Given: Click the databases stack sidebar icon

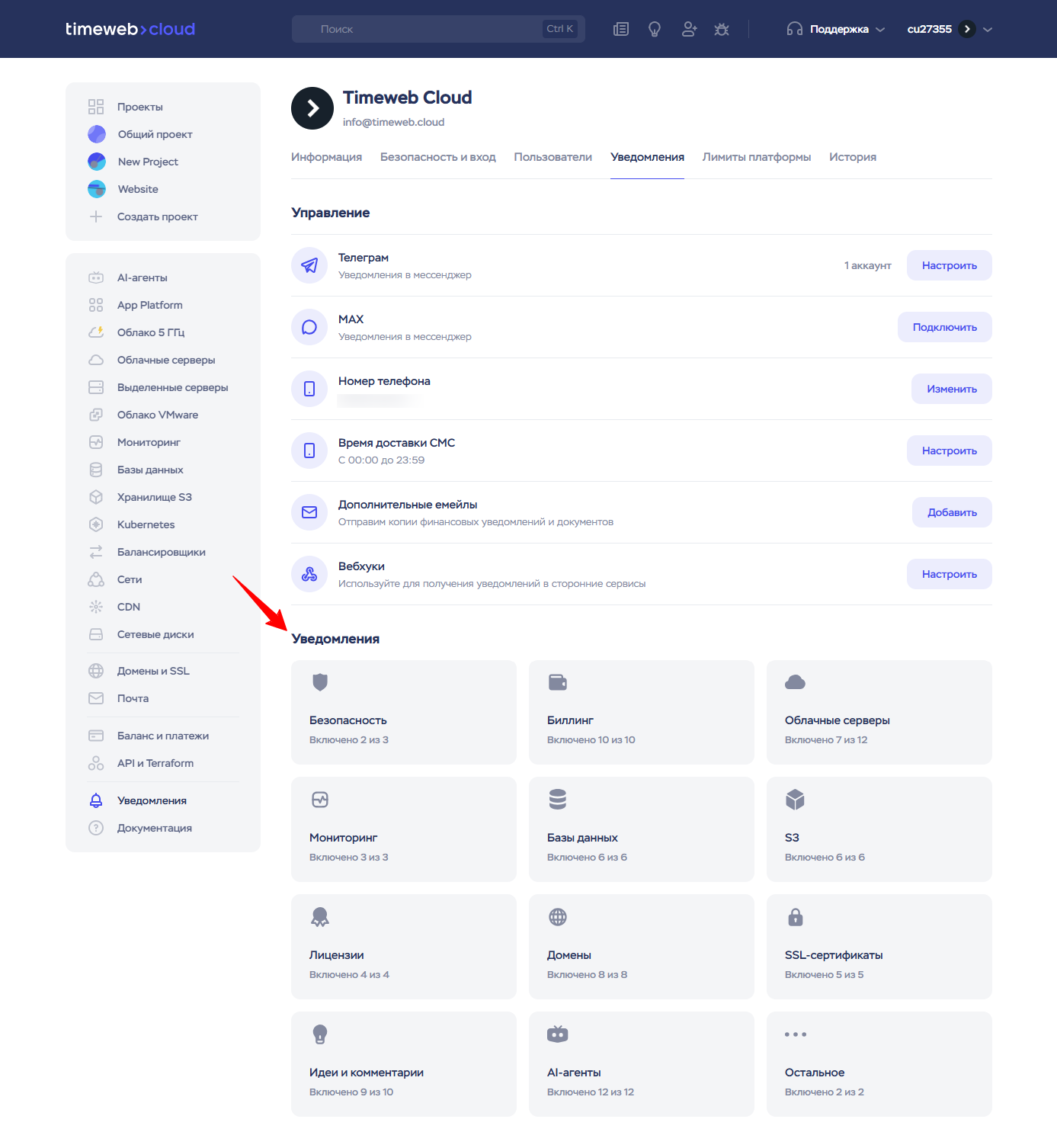Looking at the screenshot, I should [x=96, y=470].
